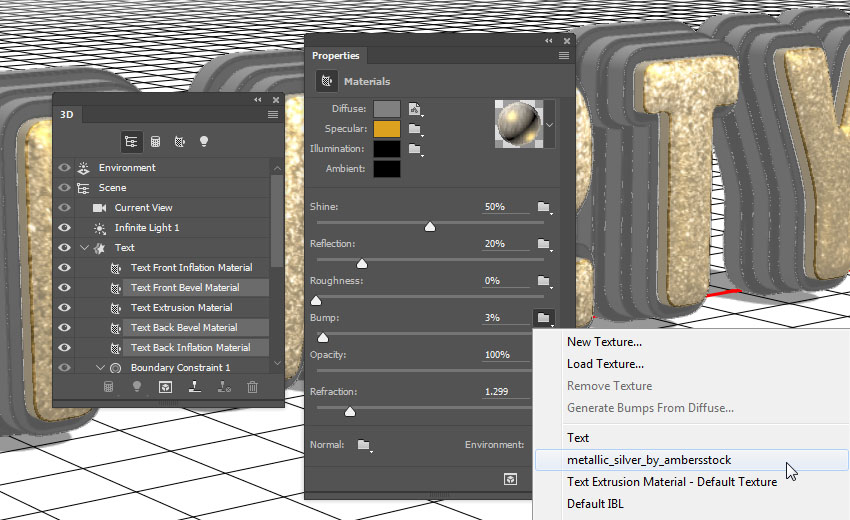Filter 3D panel by Materials
This screenshot has height=520, width=850.
point(180,142)
